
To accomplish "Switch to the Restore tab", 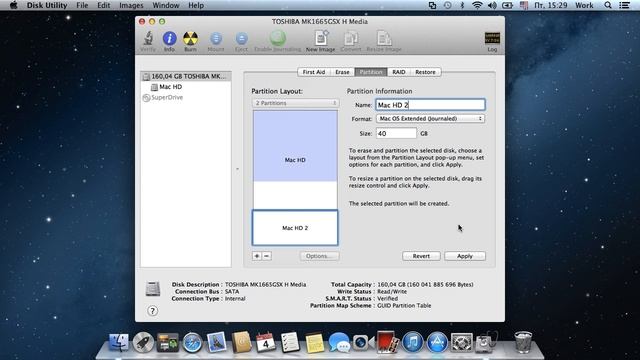I will click(425, 72).
